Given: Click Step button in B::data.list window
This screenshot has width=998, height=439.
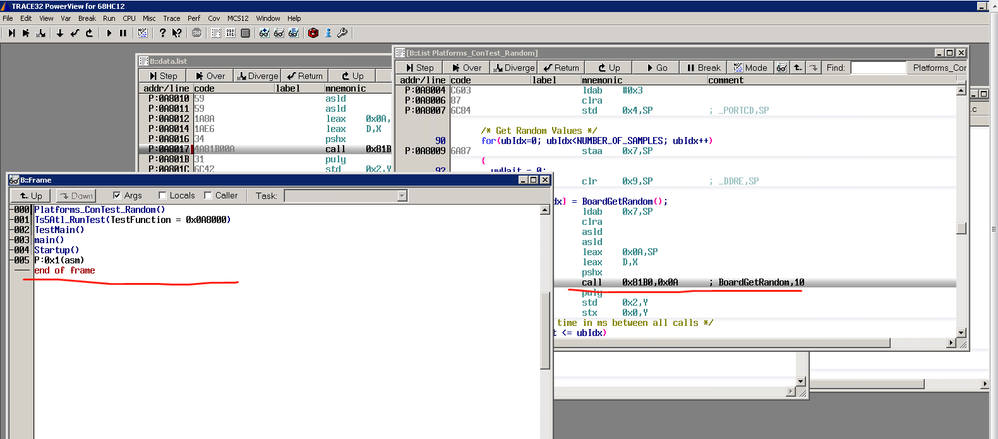Looking at the screenshot, I should [163, 76].
